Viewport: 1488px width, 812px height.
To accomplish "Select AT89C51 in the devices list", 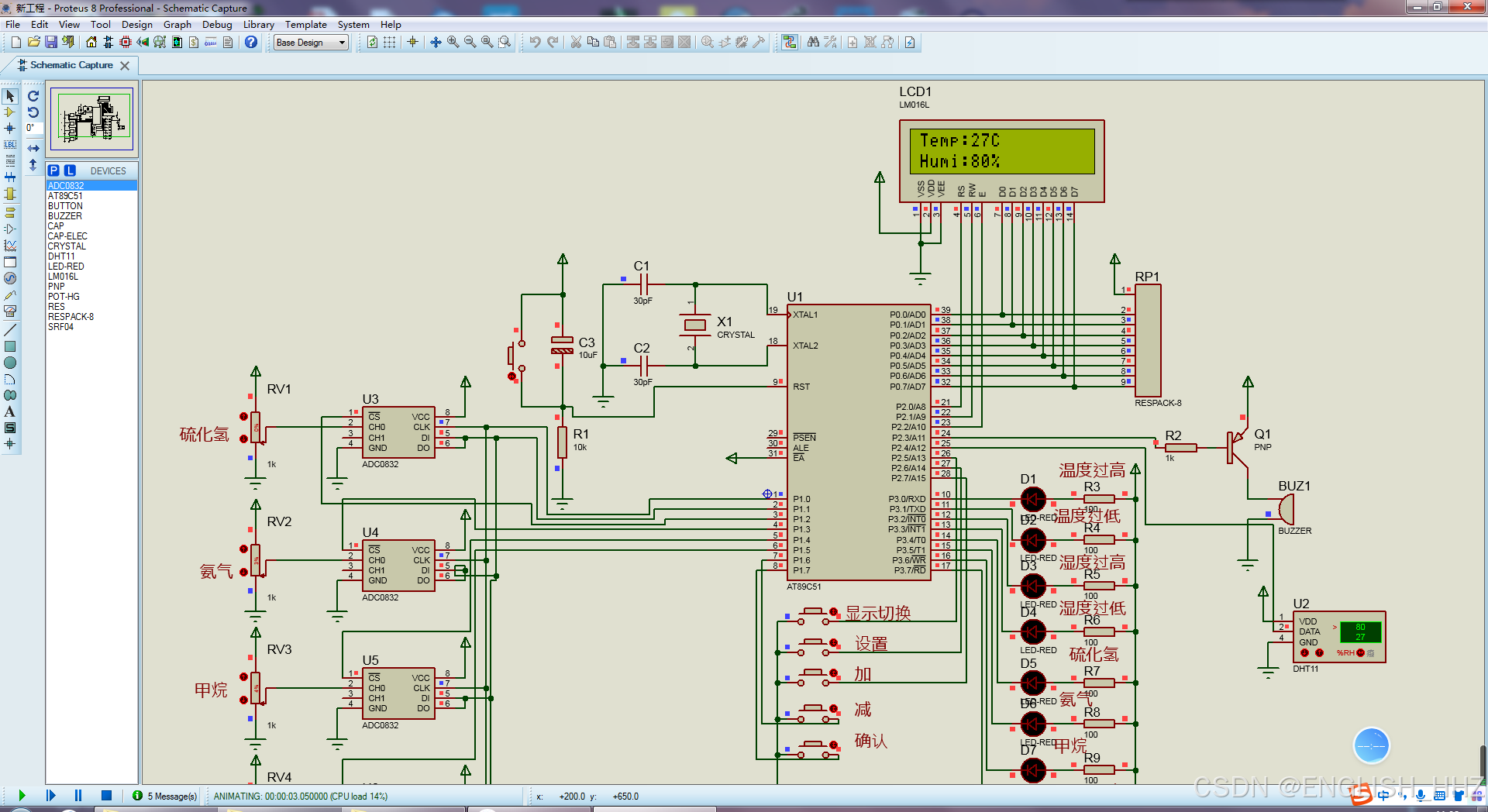I will point(65,196).
